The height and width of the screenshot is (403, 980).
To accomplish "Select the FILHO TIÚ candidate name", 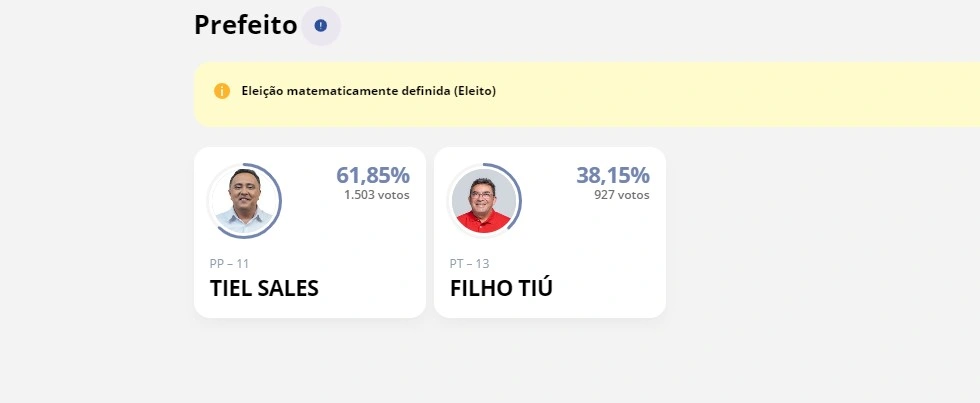I will click(501, 288).
